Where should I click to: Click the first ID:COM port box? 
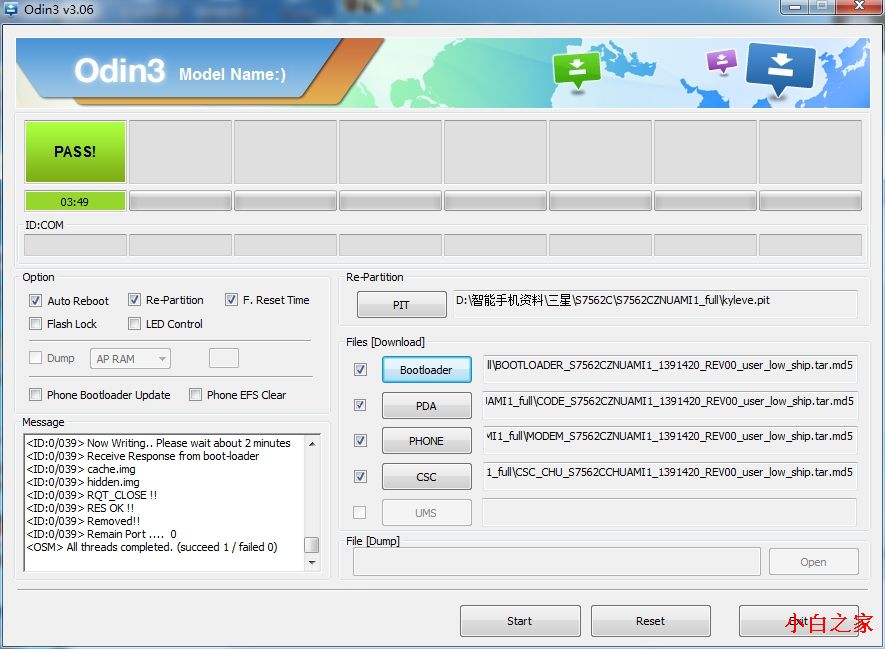coord(75,245)
